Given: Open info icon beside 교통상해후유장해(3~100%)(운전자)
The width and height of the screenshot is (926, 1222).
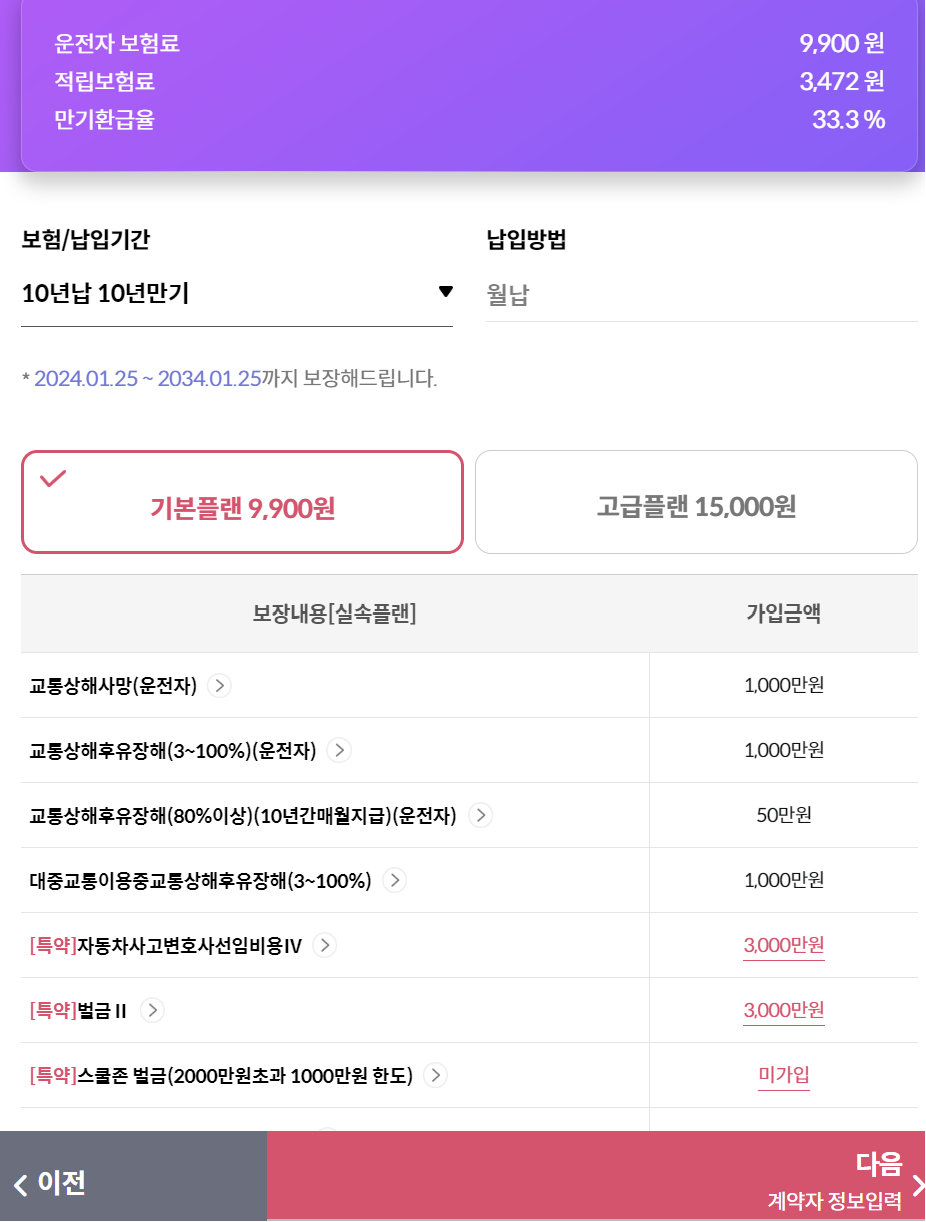Looking at the screenshot, I should pyautogui.click(x=339, y=750).
